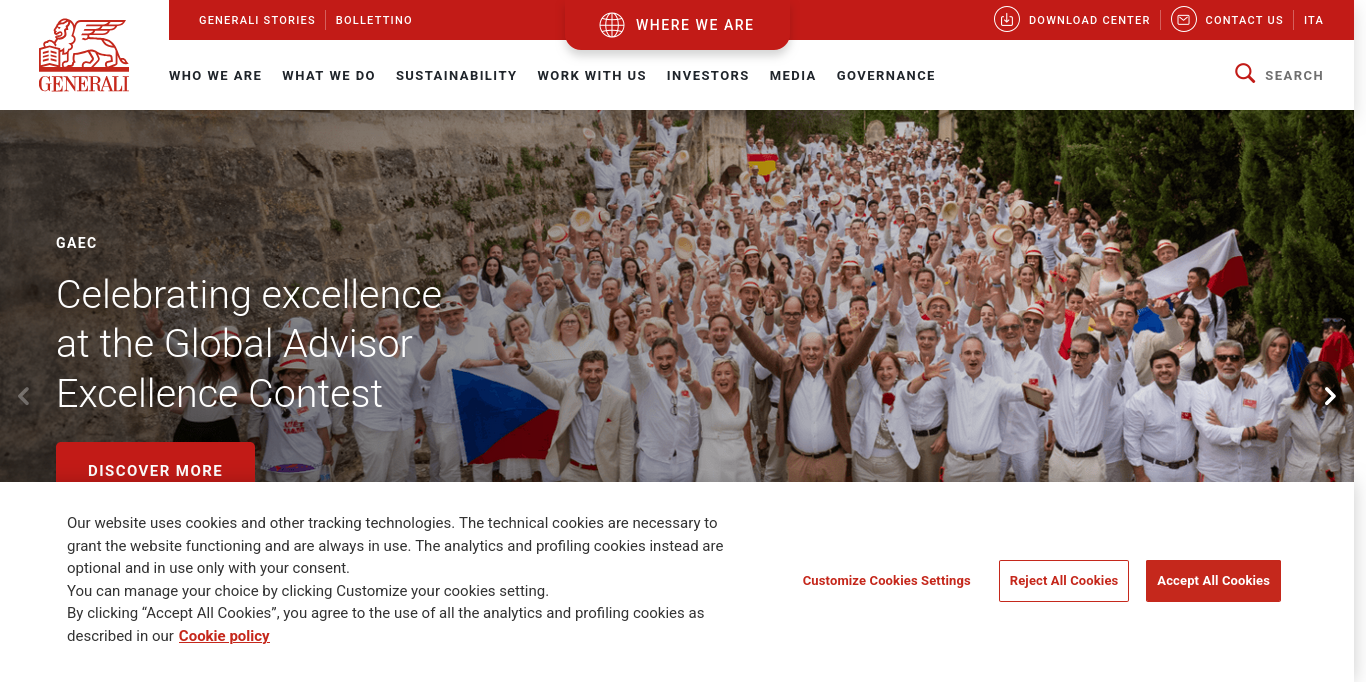Click the magnifying glass search icon
Image resolution: width=1366 pixels, height=682 pixels.
coord(1245,73)
